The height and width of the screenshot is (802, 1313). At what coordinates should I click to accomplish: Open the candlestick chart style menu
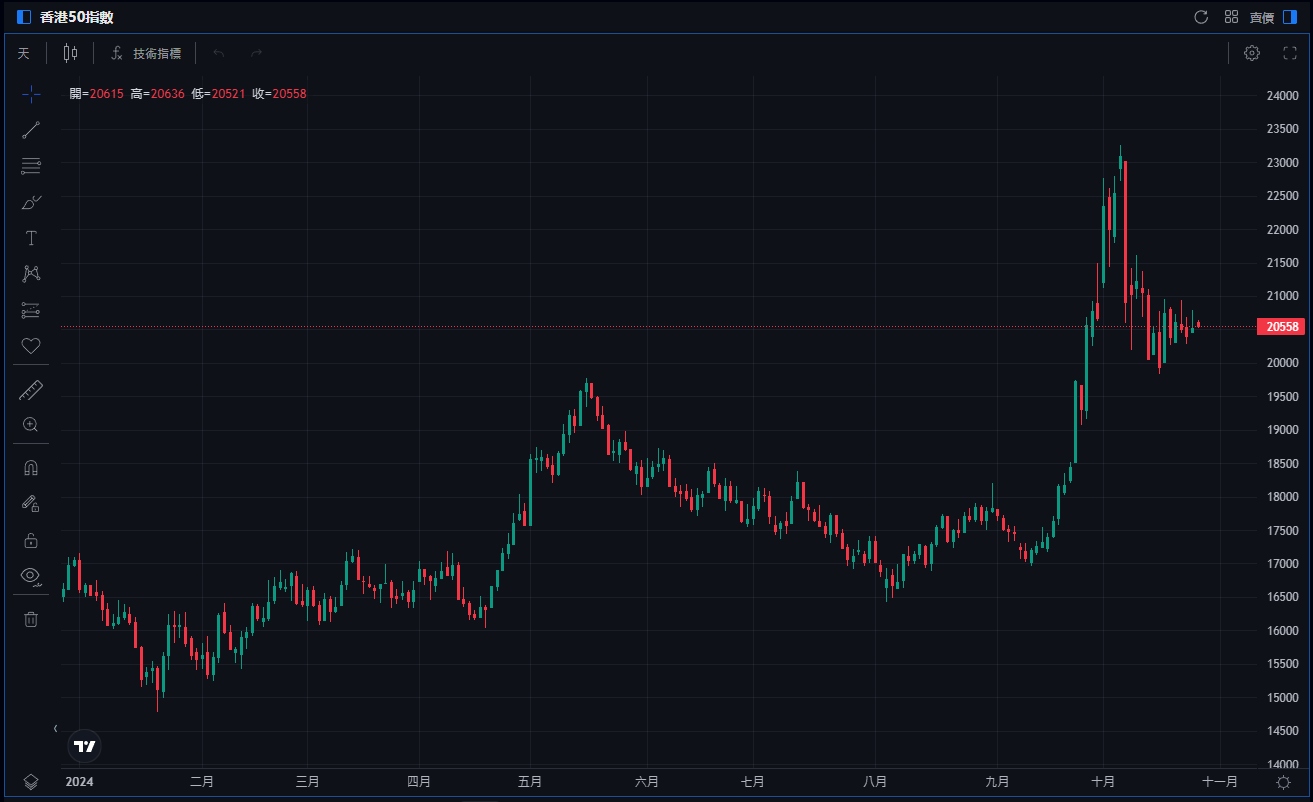(x=70, y=53)
